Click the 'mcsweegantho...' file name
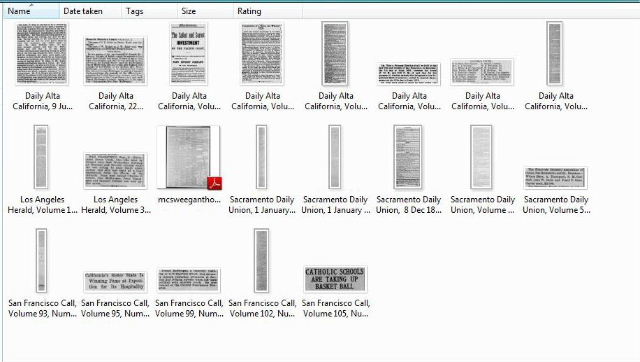 (189, 200)
